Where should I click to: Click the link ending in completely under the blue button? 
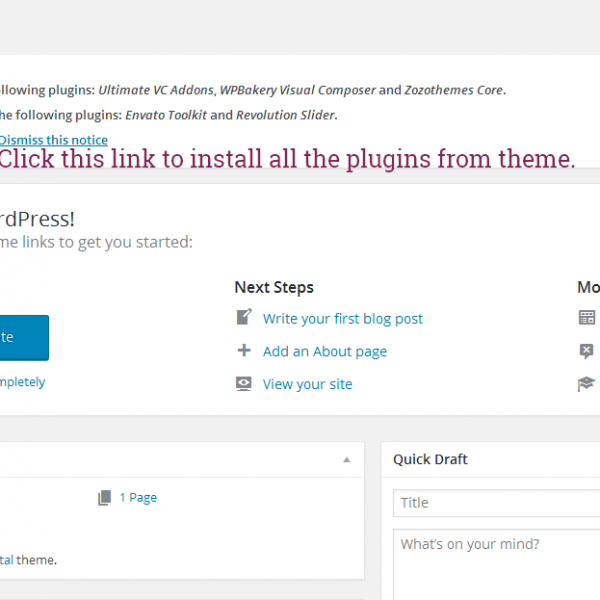point(22,381)
